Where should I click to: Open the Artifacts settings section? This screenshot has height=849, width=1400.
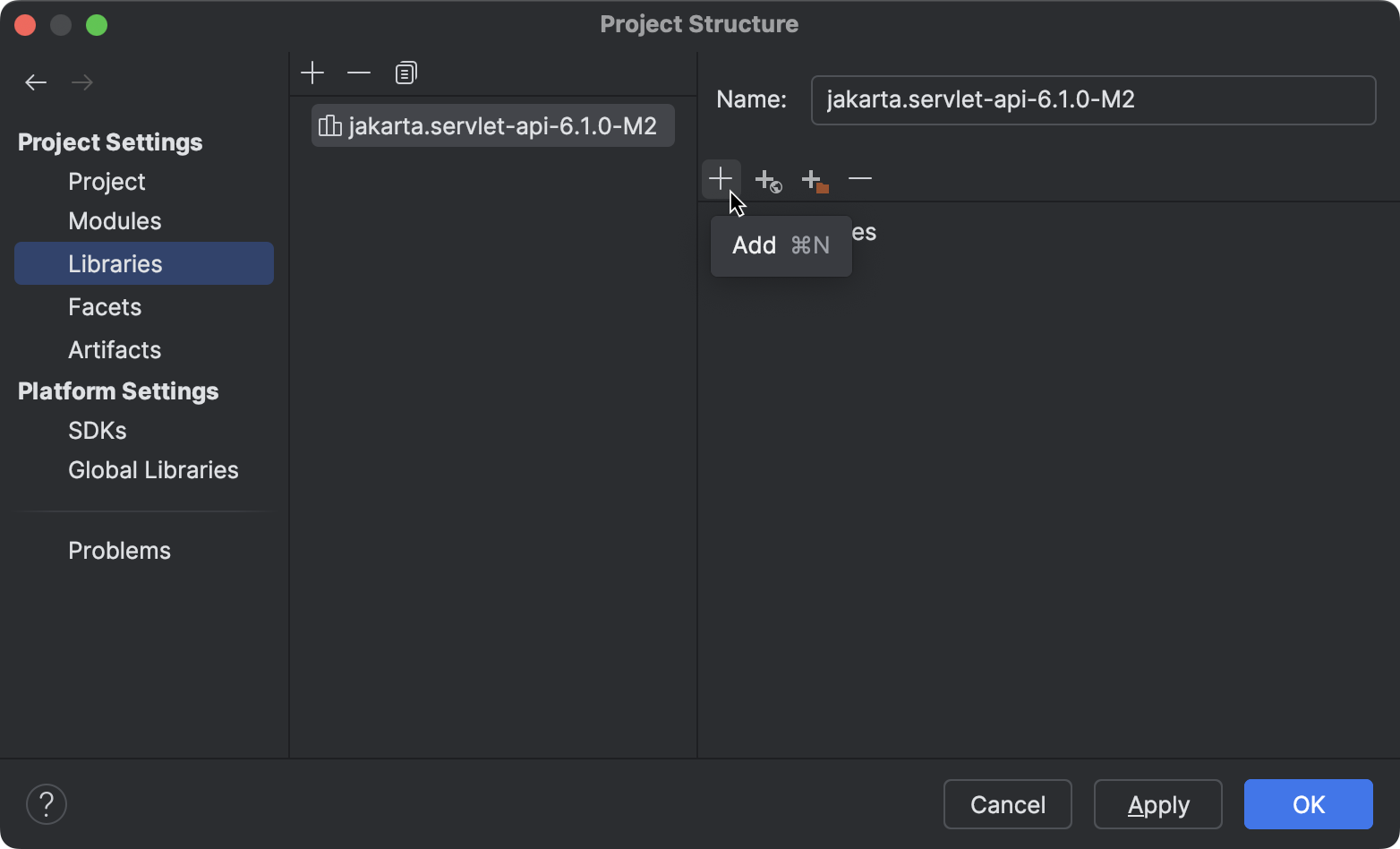pos(115,349)
